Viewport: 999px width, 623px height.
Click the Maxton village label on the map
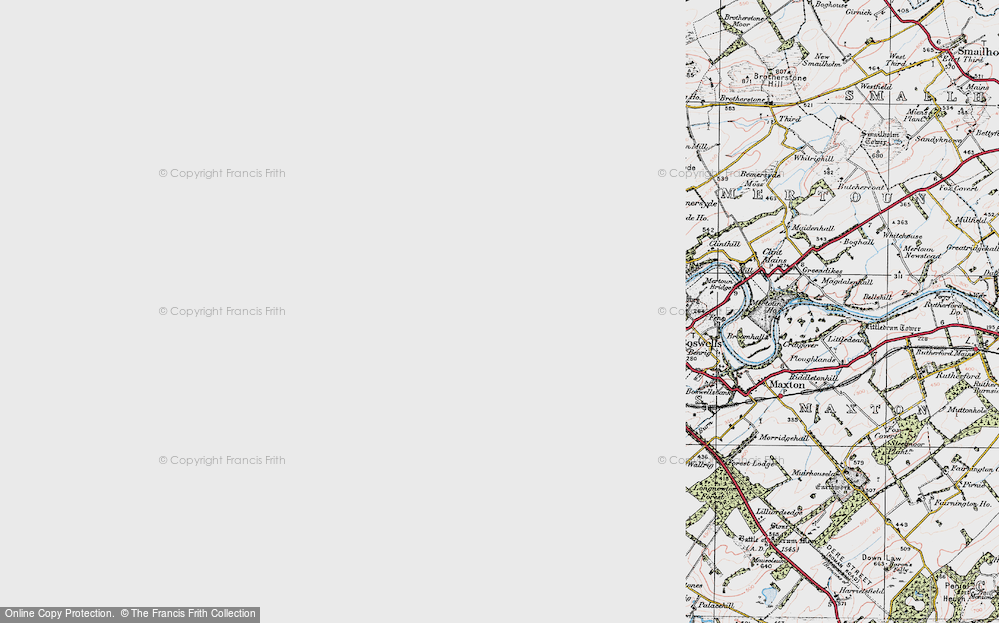coord(787,385)
